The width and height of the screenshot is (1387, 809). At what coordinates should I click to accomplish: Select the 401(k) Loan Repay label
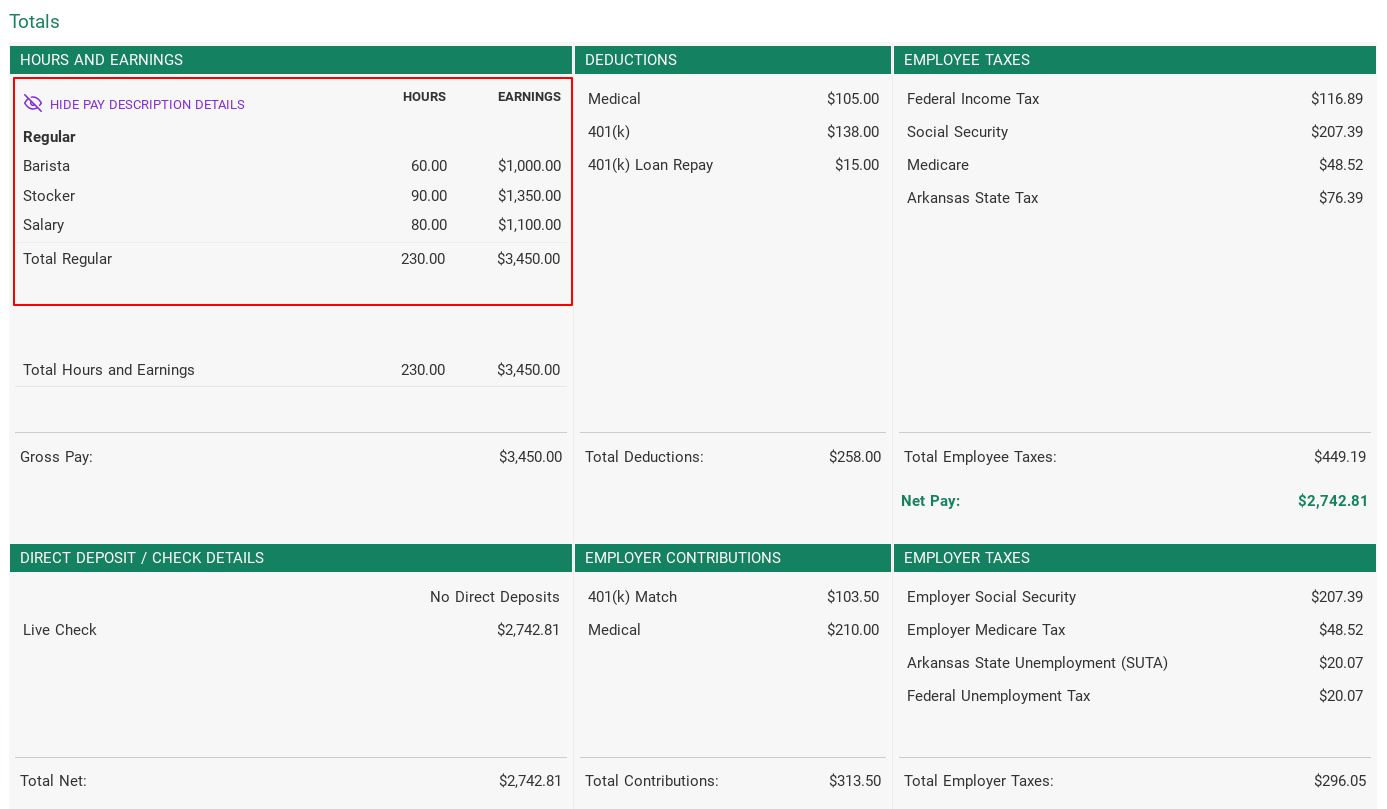(x=650, y=165)
